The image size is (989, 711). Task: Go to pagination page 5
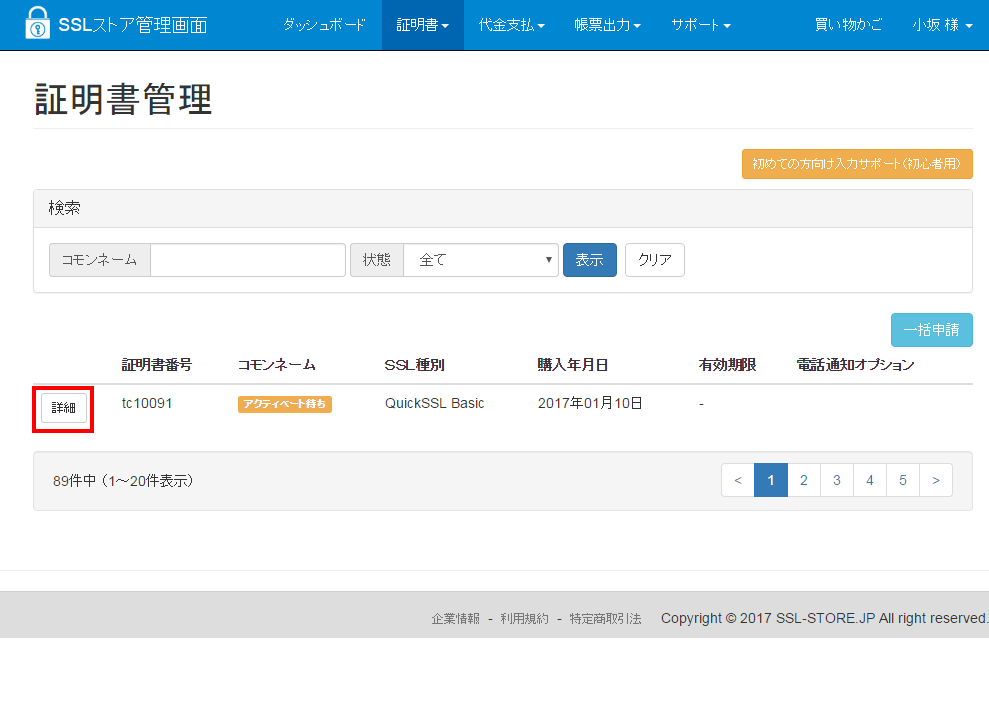[x=903, y=480]
